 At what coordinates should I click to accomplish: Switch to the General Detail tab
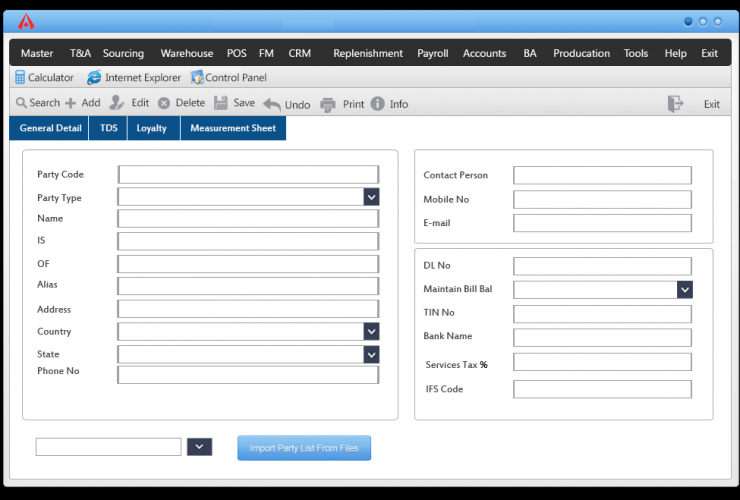tap(49, 128)
